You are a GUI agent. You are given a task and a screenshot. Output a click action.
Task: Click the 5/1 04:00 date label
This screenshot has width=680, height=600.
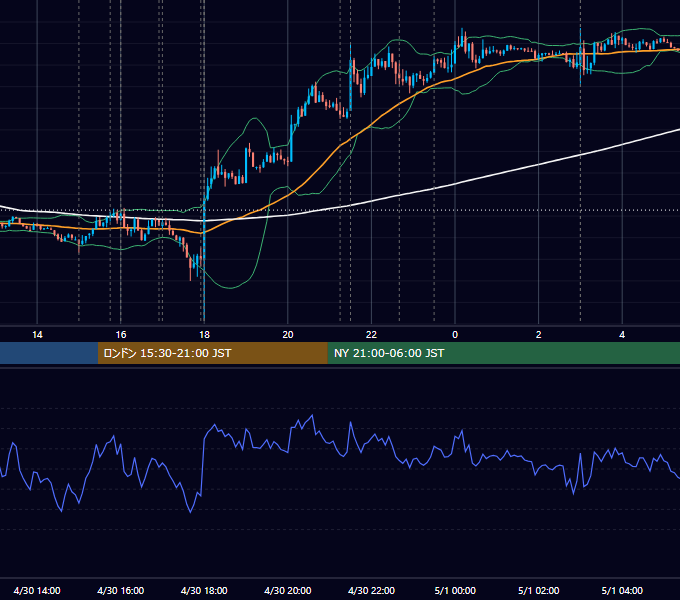coord(622,590)
